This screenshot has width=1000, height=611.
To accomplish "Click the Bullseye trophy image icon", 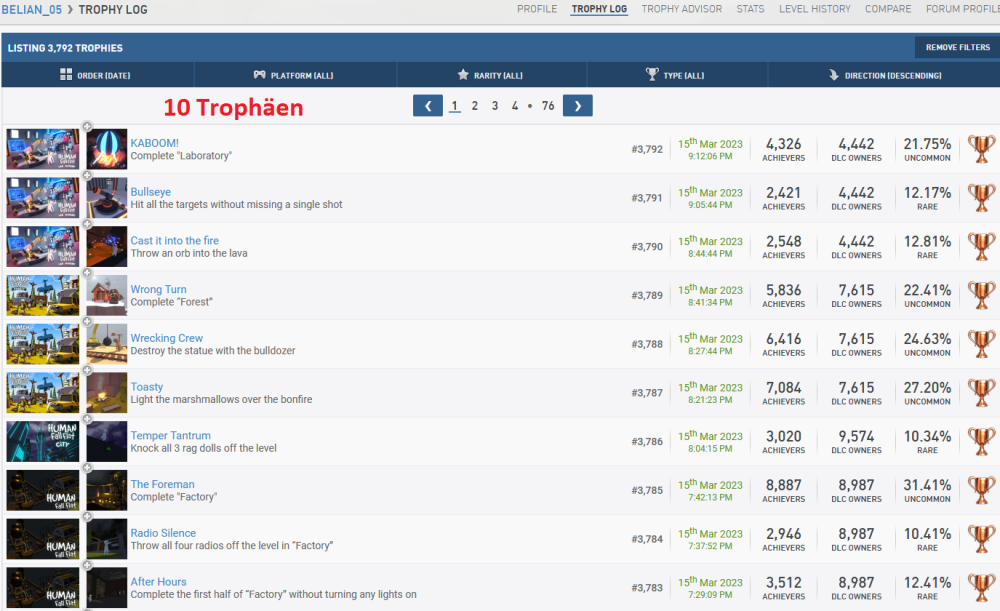I will 106,198.
